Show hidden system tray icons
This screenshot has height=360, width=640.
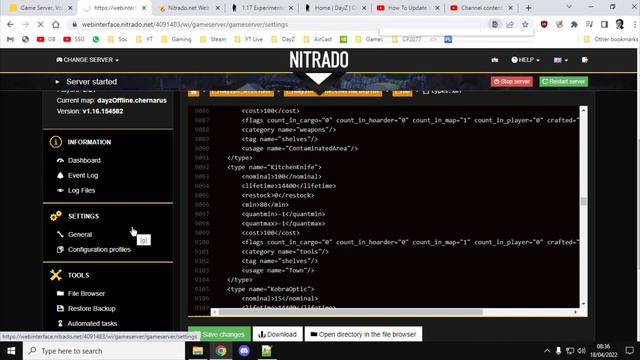pos(547,351)
